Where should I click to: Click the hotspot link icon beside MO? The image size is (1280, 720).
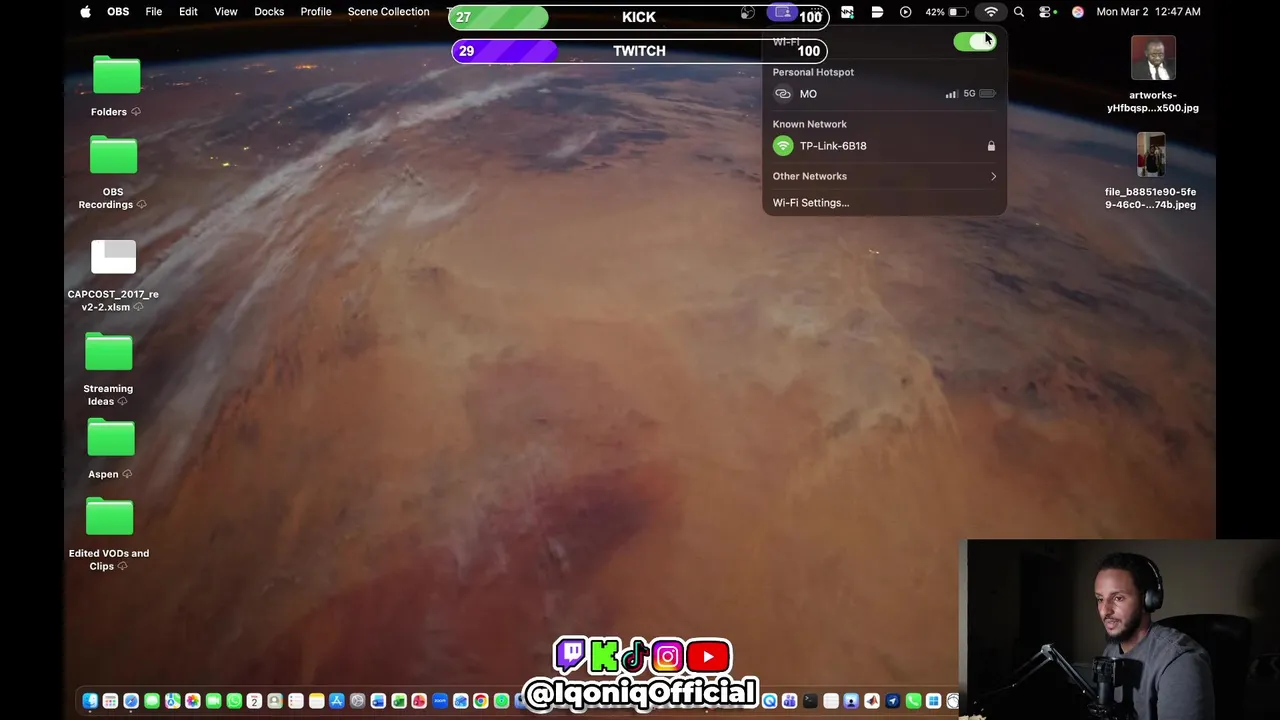(x=783, y=94)
